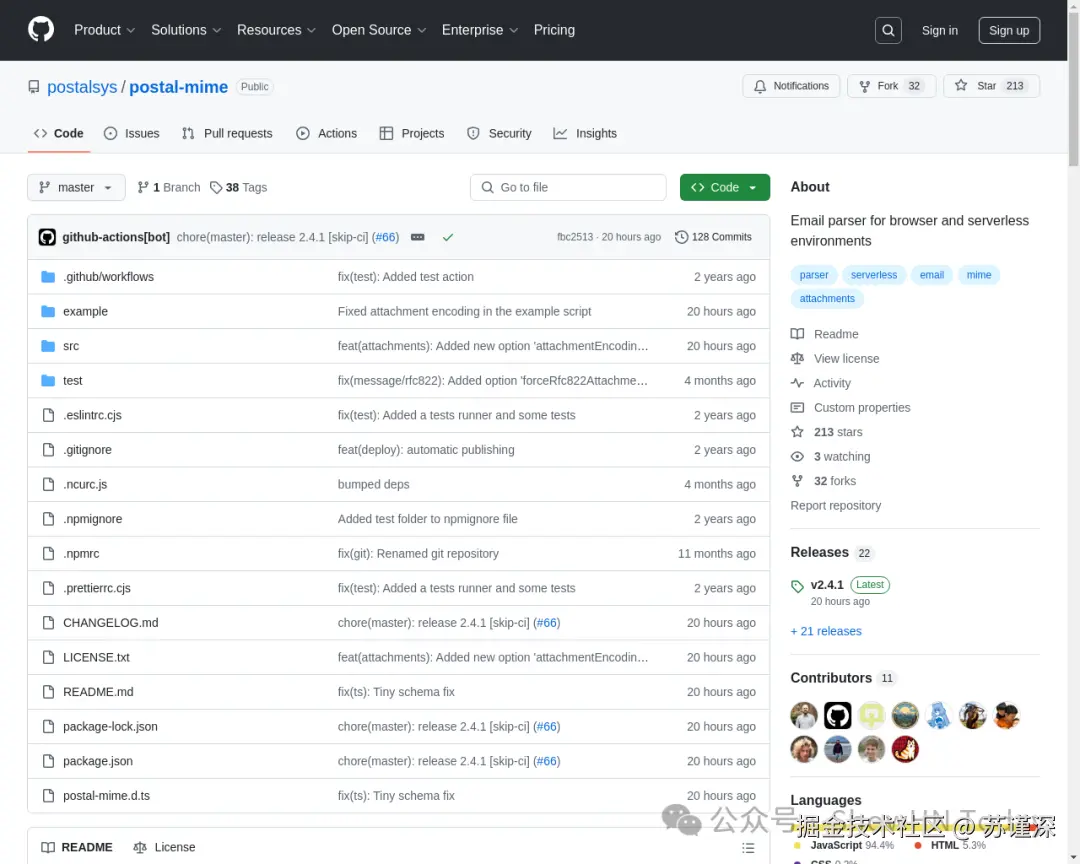
Task: Click the eye icon beside 3 watching
Action: [797, 457]
